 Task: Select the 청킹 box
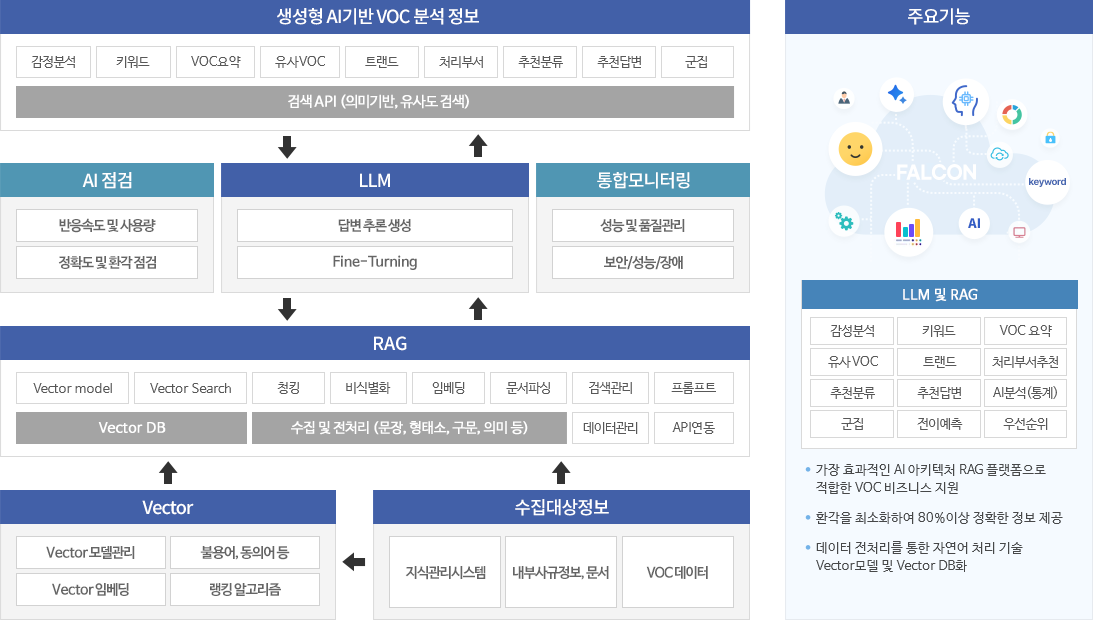pos(289,388)
